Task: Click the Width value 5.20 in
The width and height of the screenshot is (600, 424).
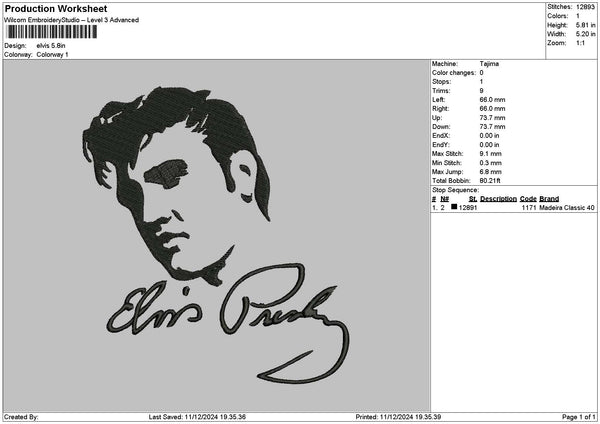Action: pos(585,34)
